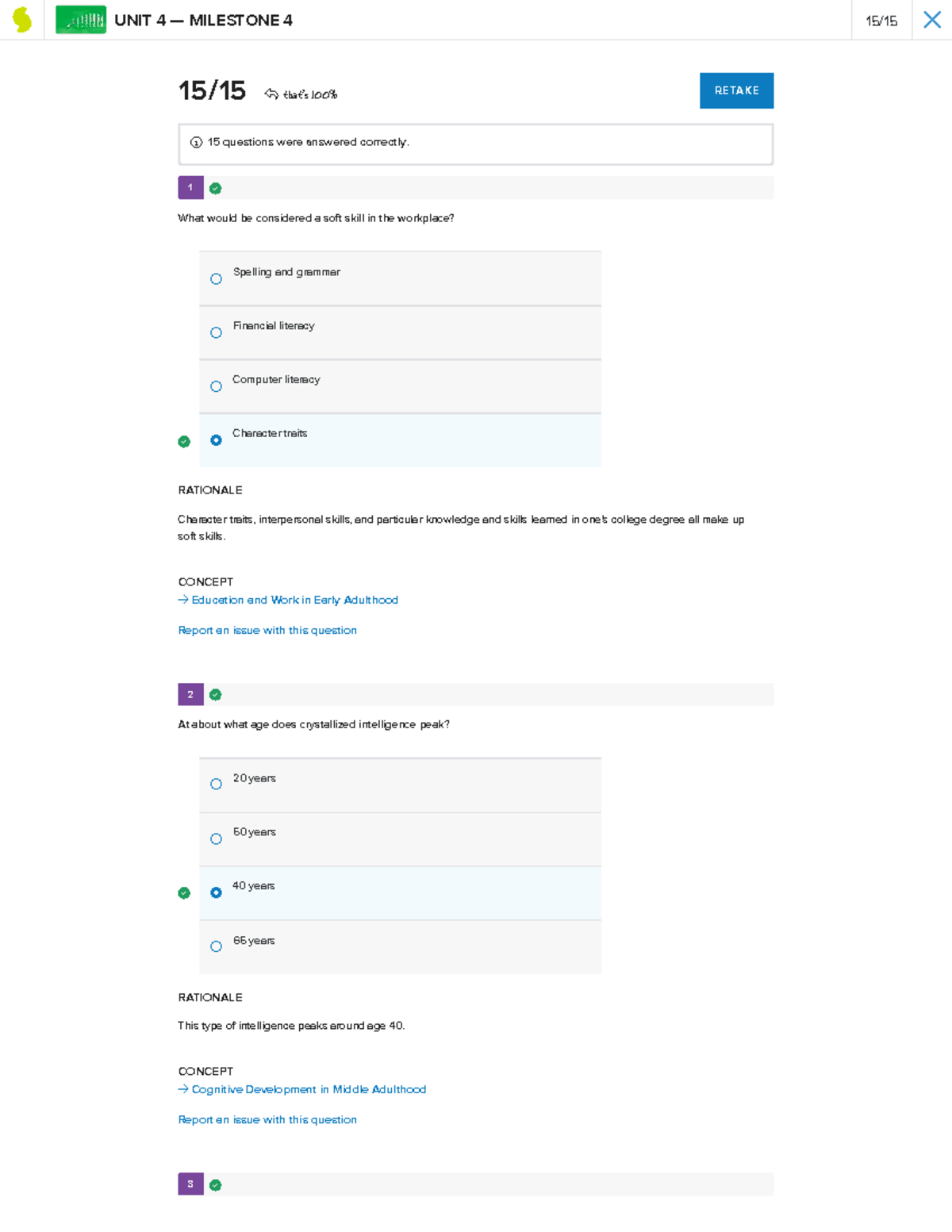Click green checkmark beside question 2 badge
Image resolution: width=952 pixels, height=1232 pixels.
pos(216,695)
